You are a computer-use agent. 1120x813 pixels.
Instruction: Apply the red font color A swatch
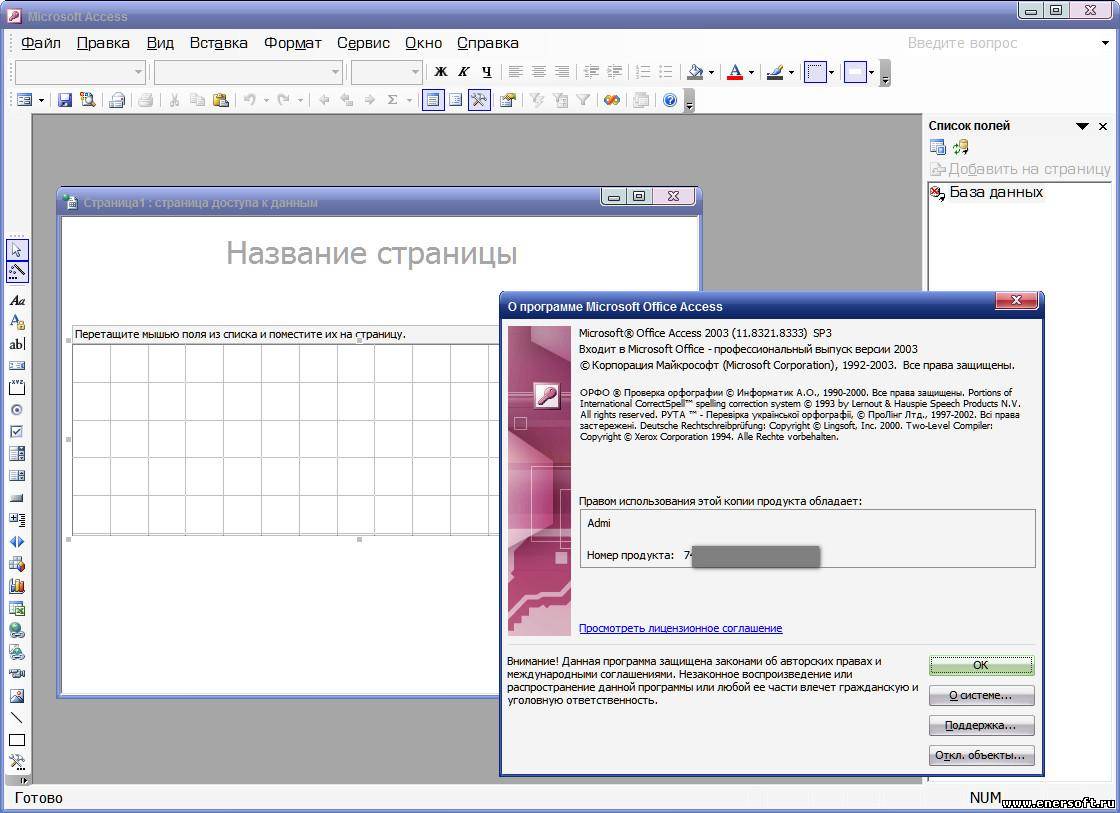point(735,72)
